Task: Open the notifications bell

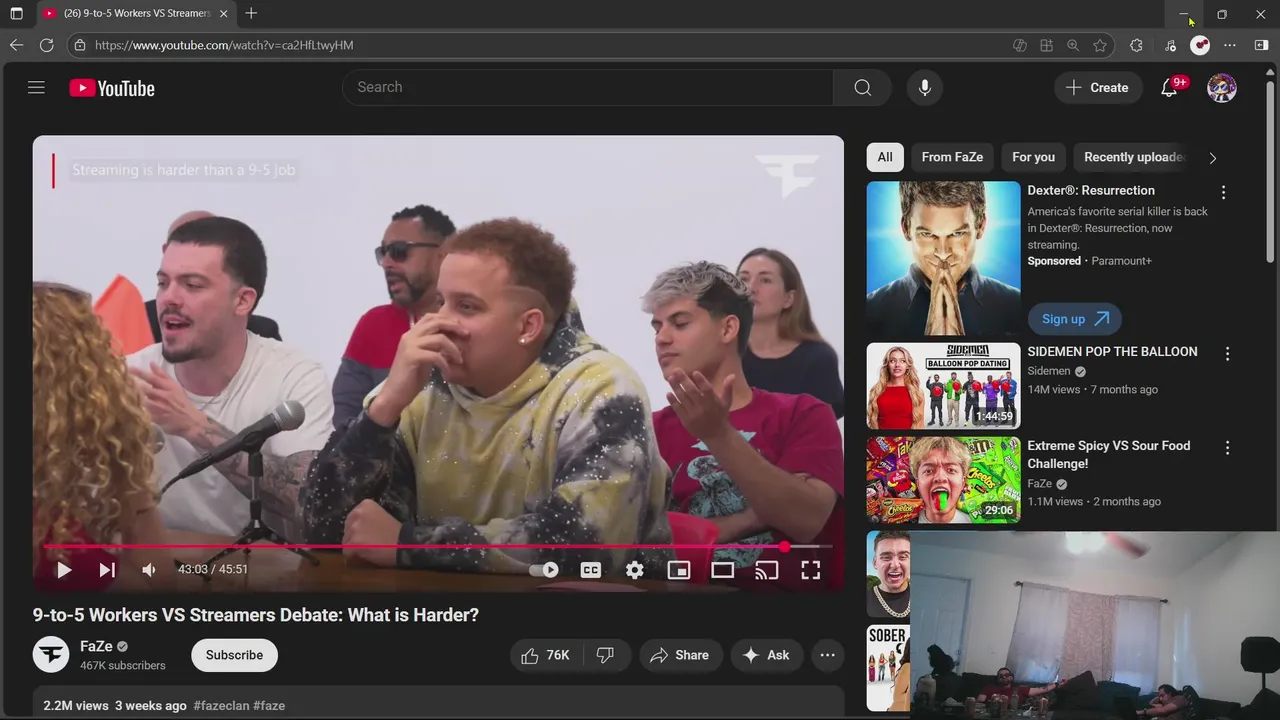Action: (x=1169, y=88)
